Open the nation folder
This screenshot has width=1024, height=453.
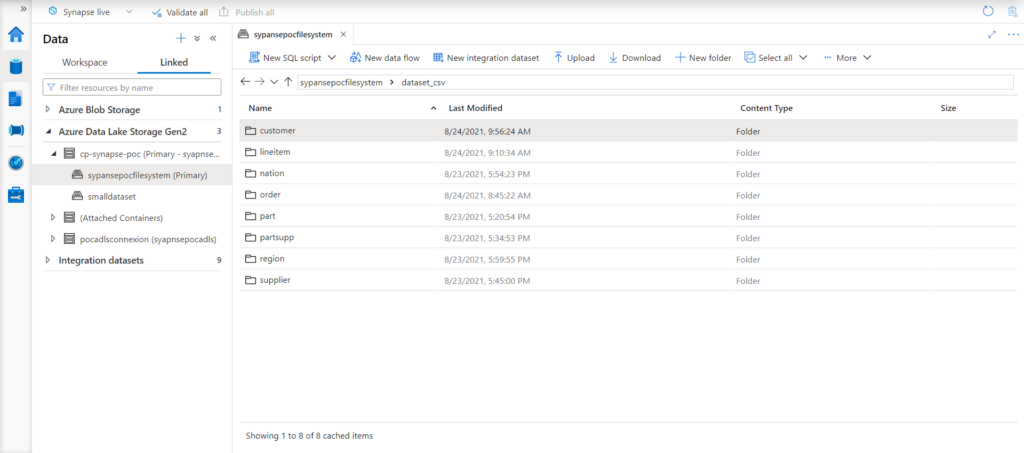[x=272, y=173]
